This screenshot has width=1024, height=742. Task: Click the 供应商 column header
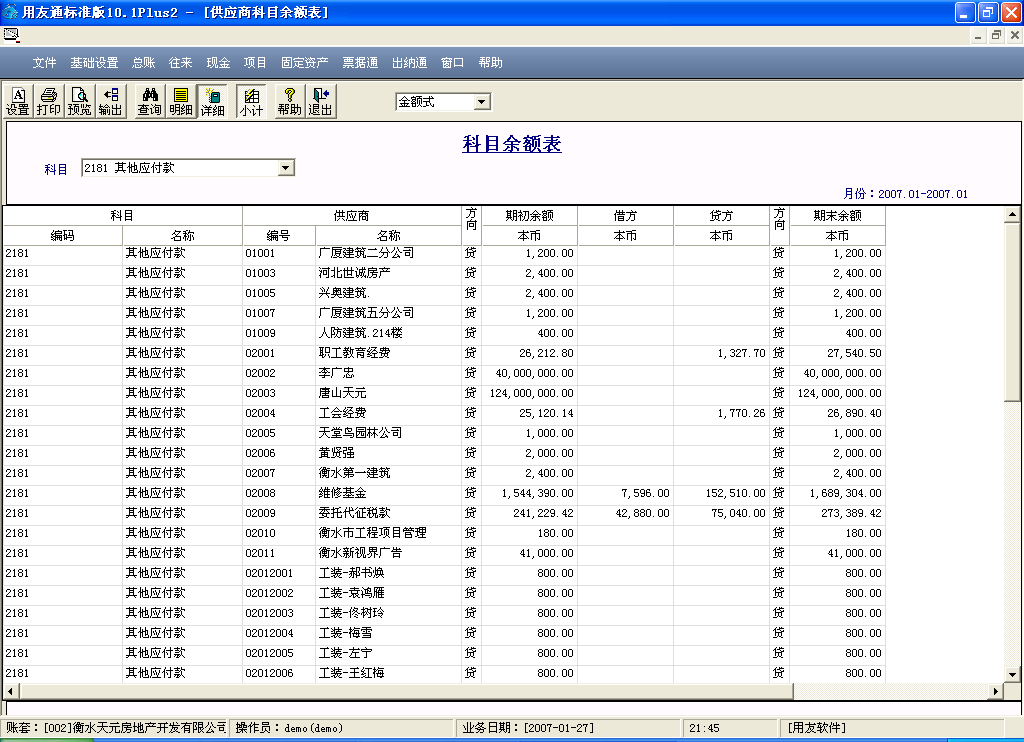(351, 216)
